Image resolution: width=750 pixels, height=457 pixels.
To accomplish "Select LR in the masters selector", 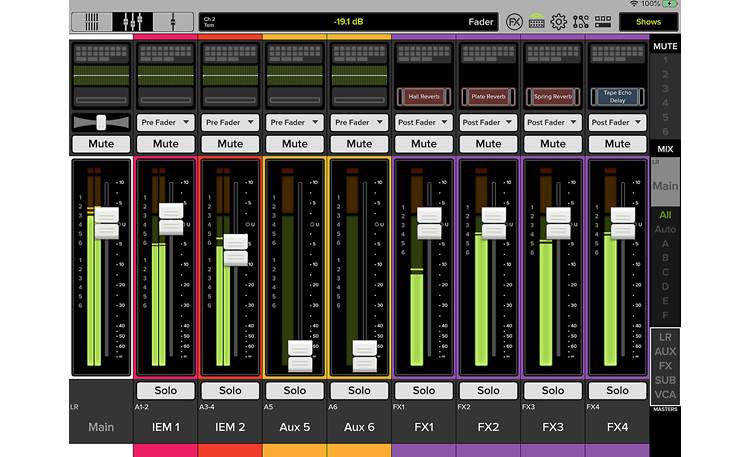I will tap(665, 337).
